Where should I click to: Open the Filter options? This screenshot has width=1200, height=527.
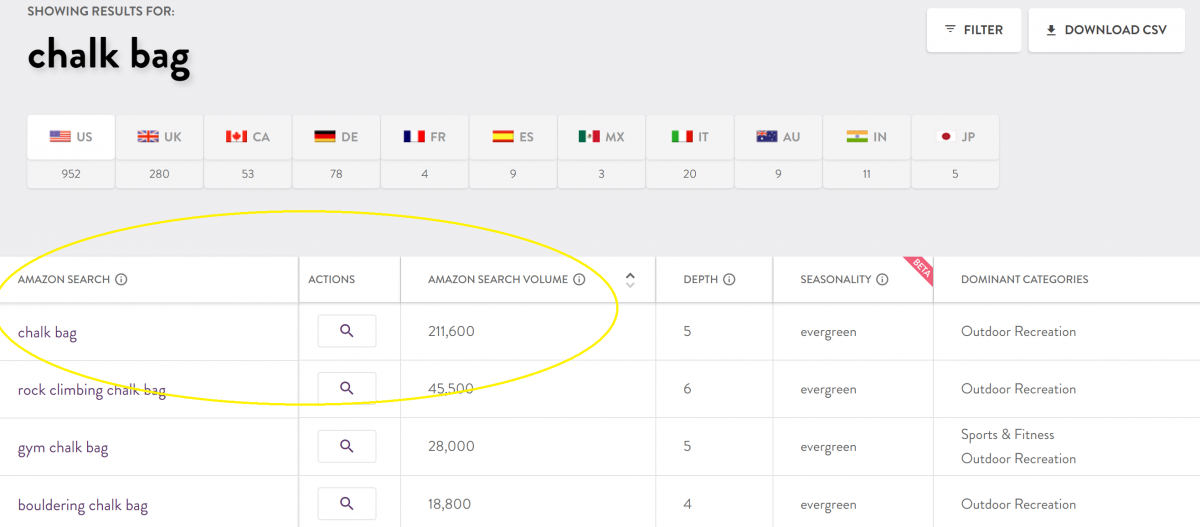[973, 30]
